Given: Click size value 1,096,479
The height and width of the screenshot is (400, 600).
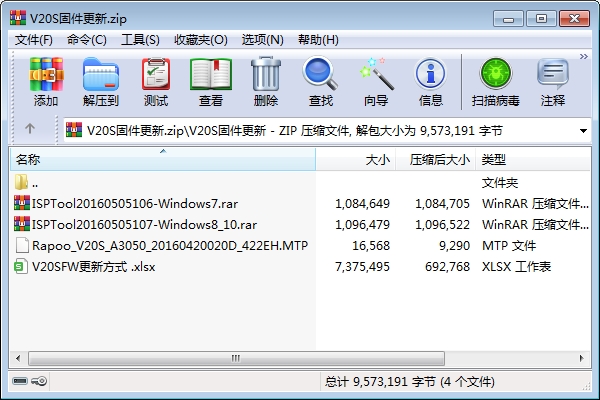Looking at the screenshot, I should [362, 225].
